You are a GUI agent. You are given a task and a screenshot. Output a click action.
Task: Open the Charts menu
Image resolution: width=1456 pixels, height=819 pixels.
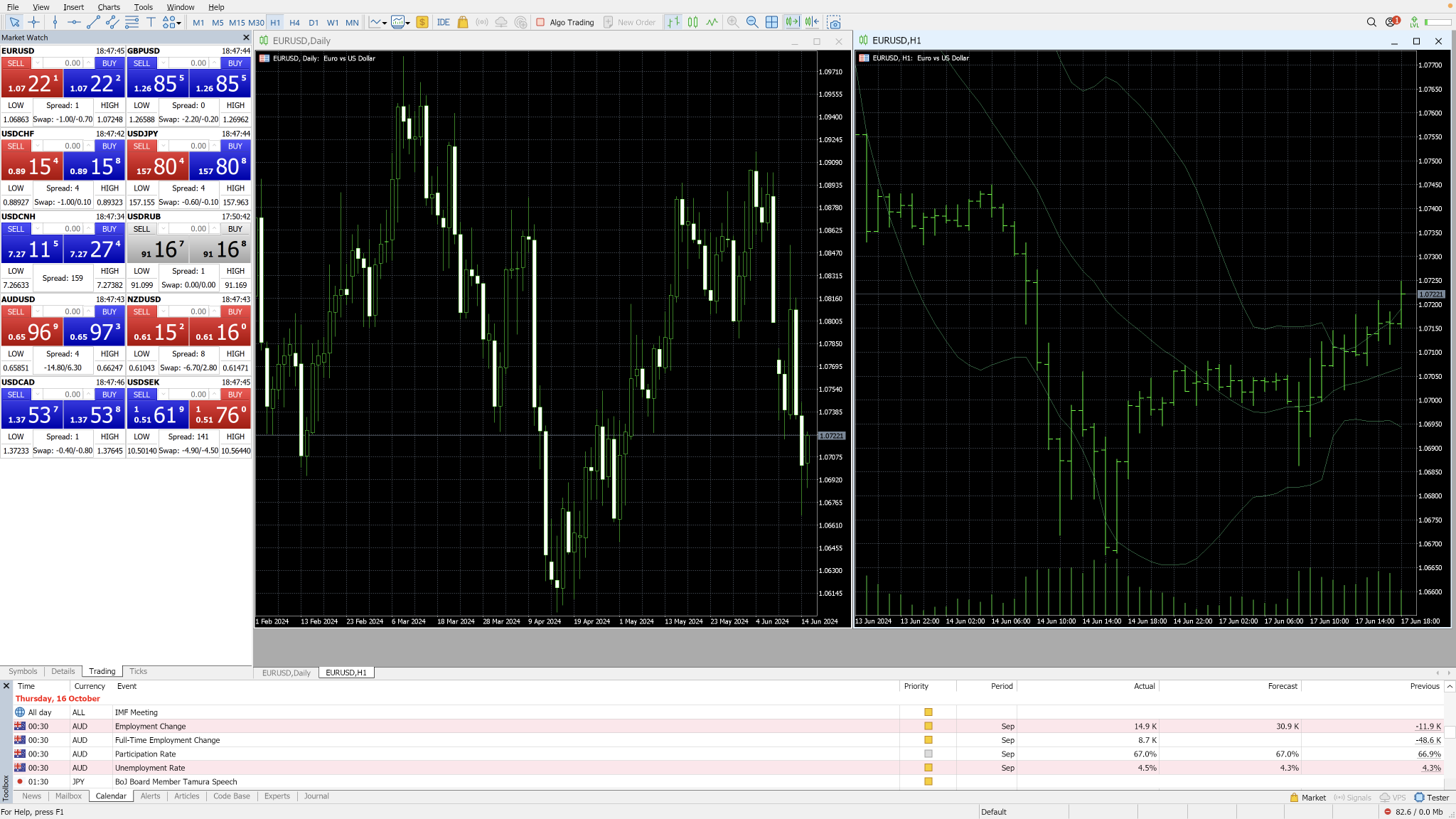(109, 7)
